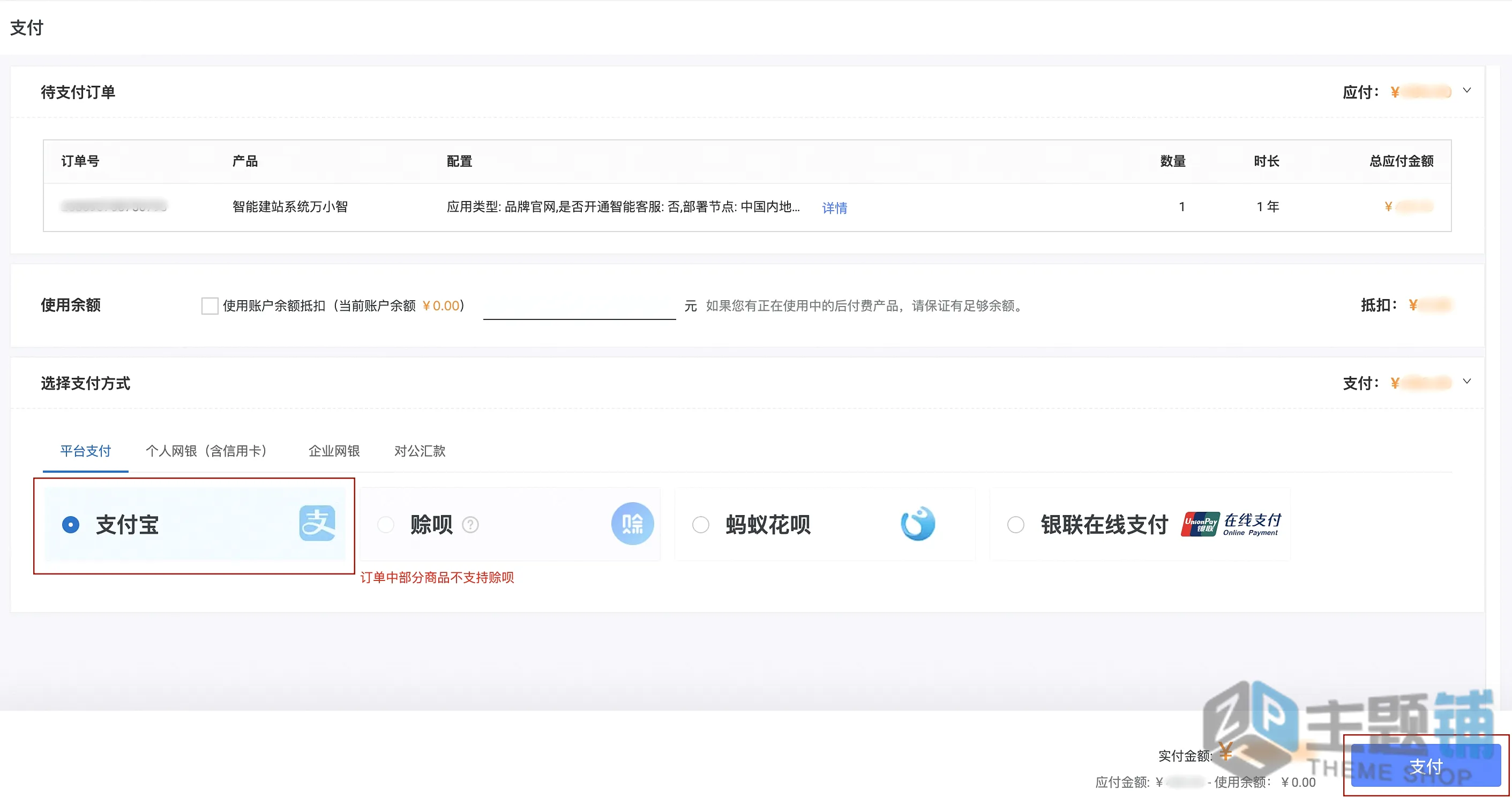Switch to the 对公汇款 tab

pyautogui.click(x=420, y=451)
